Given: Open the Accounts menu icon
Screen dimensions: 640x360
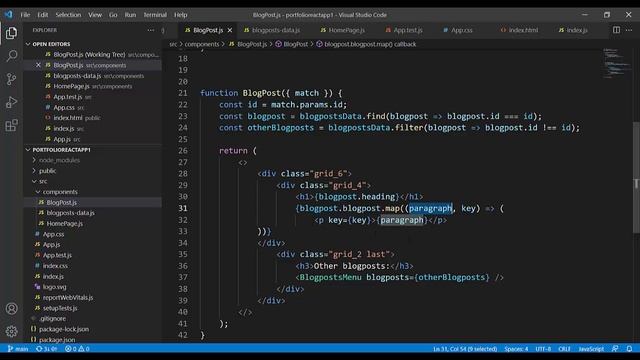Looking at the screenshot, I should coord(11,309).
